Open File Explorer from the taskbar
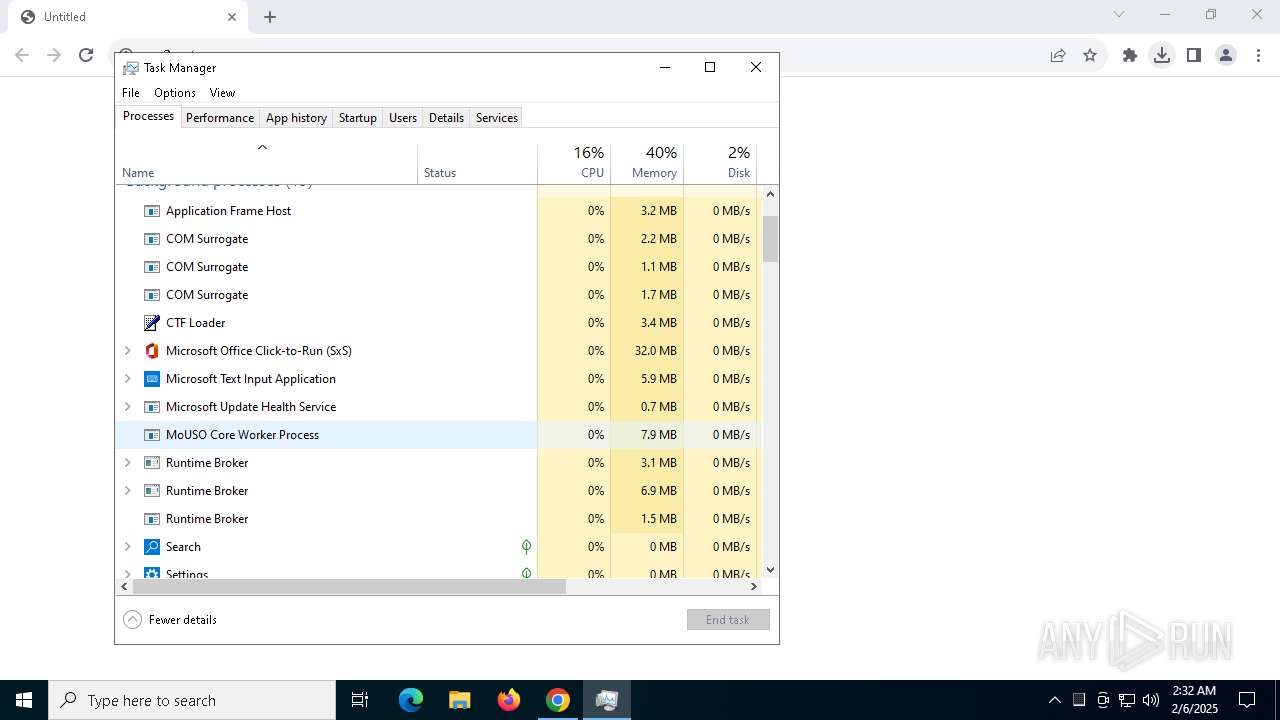 (x=459, y=700)
